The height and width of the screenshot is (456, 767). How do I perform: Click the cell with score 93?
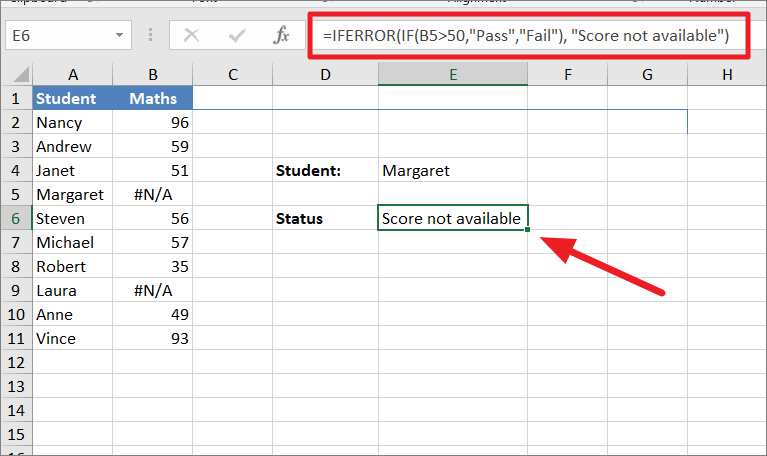[x=153, y=338]
